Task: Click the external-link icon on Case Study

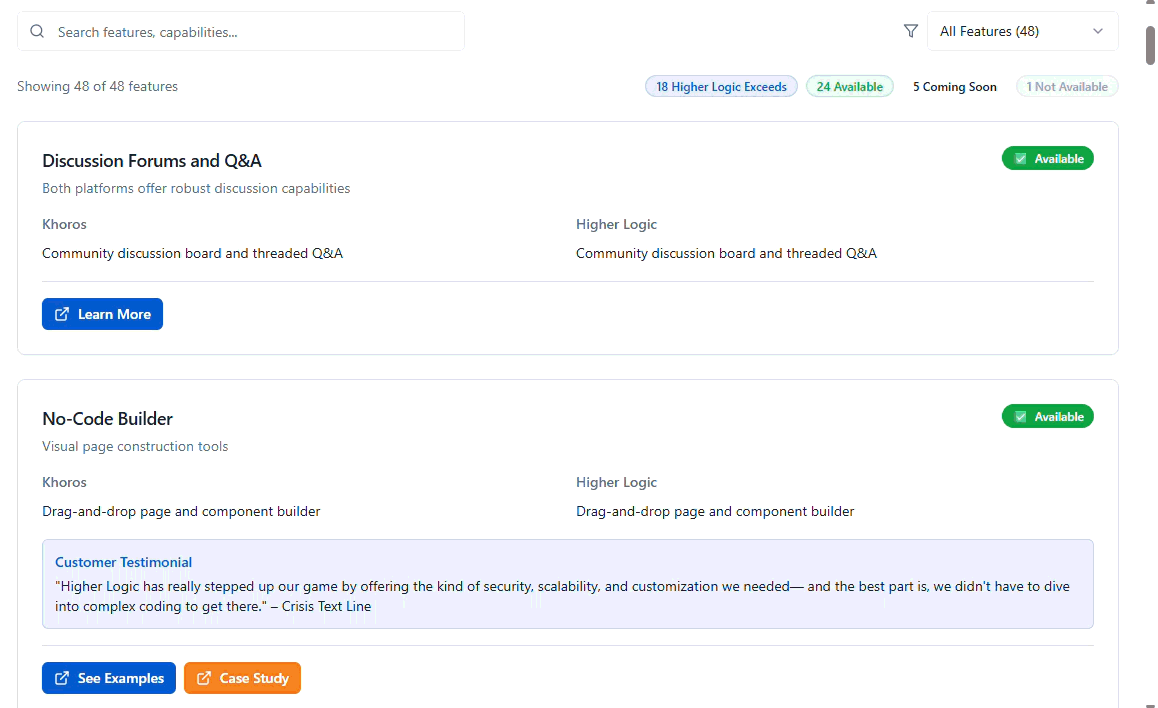Action: [204, 678]
